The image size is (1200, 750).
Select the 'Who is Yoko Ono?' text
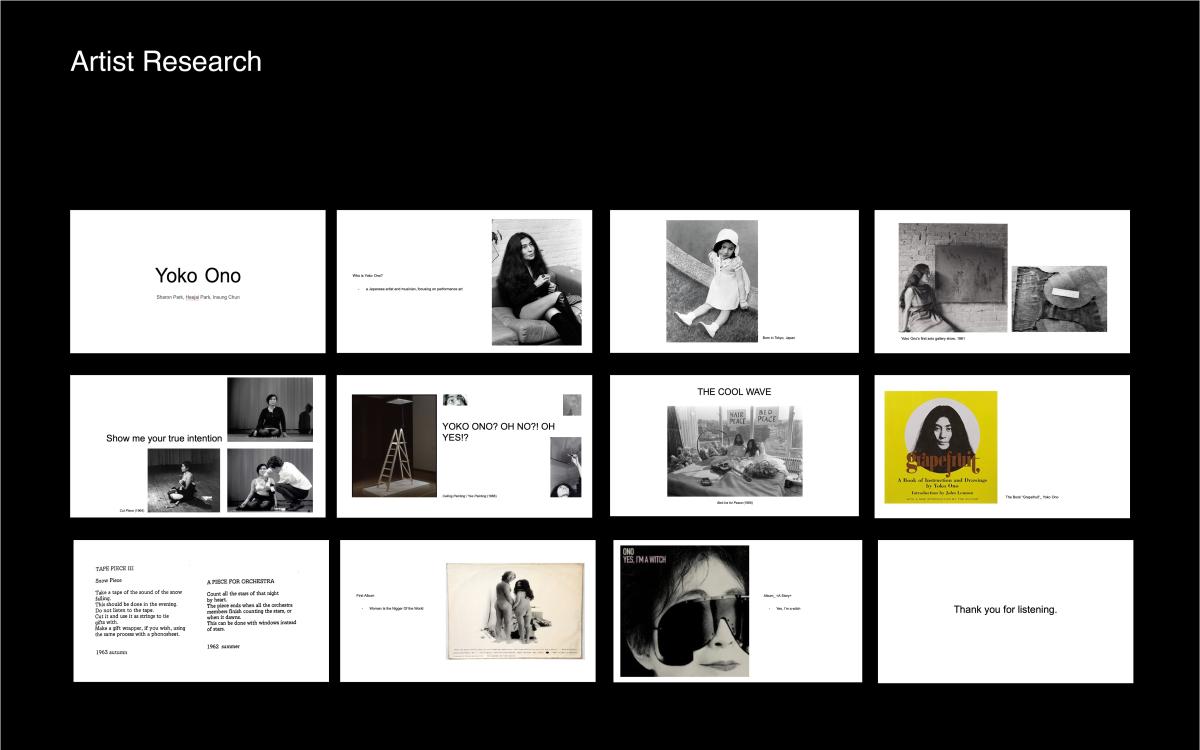pyautogui.click(x=368, y=275)
